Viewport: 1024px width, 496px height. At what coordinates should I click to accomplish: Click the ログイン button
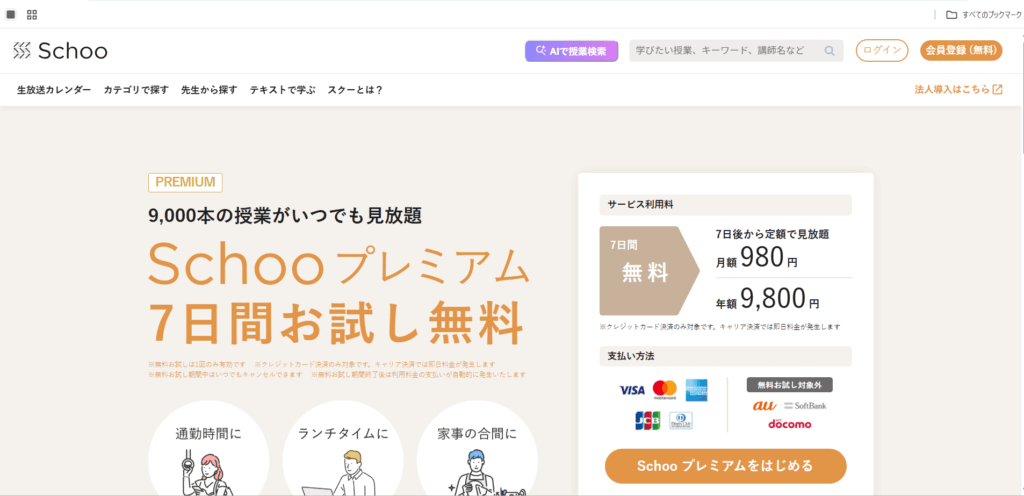(882, 51)
